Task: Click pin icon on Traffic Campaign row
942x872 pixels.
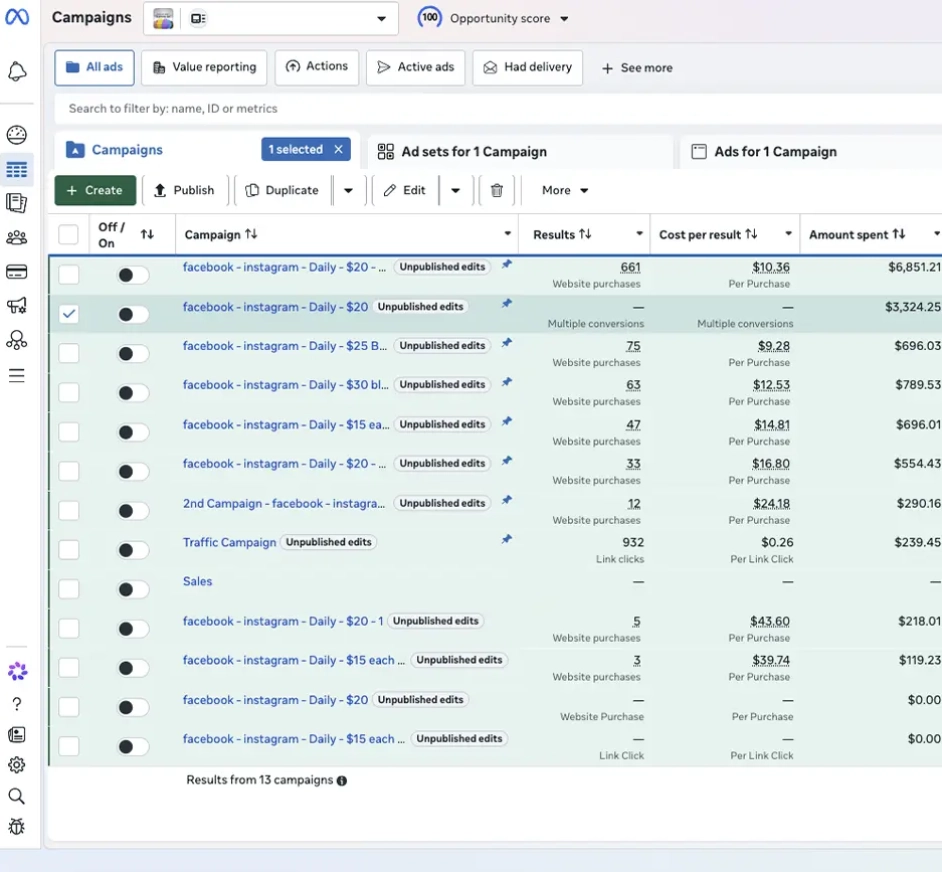Action: (507, 539)
